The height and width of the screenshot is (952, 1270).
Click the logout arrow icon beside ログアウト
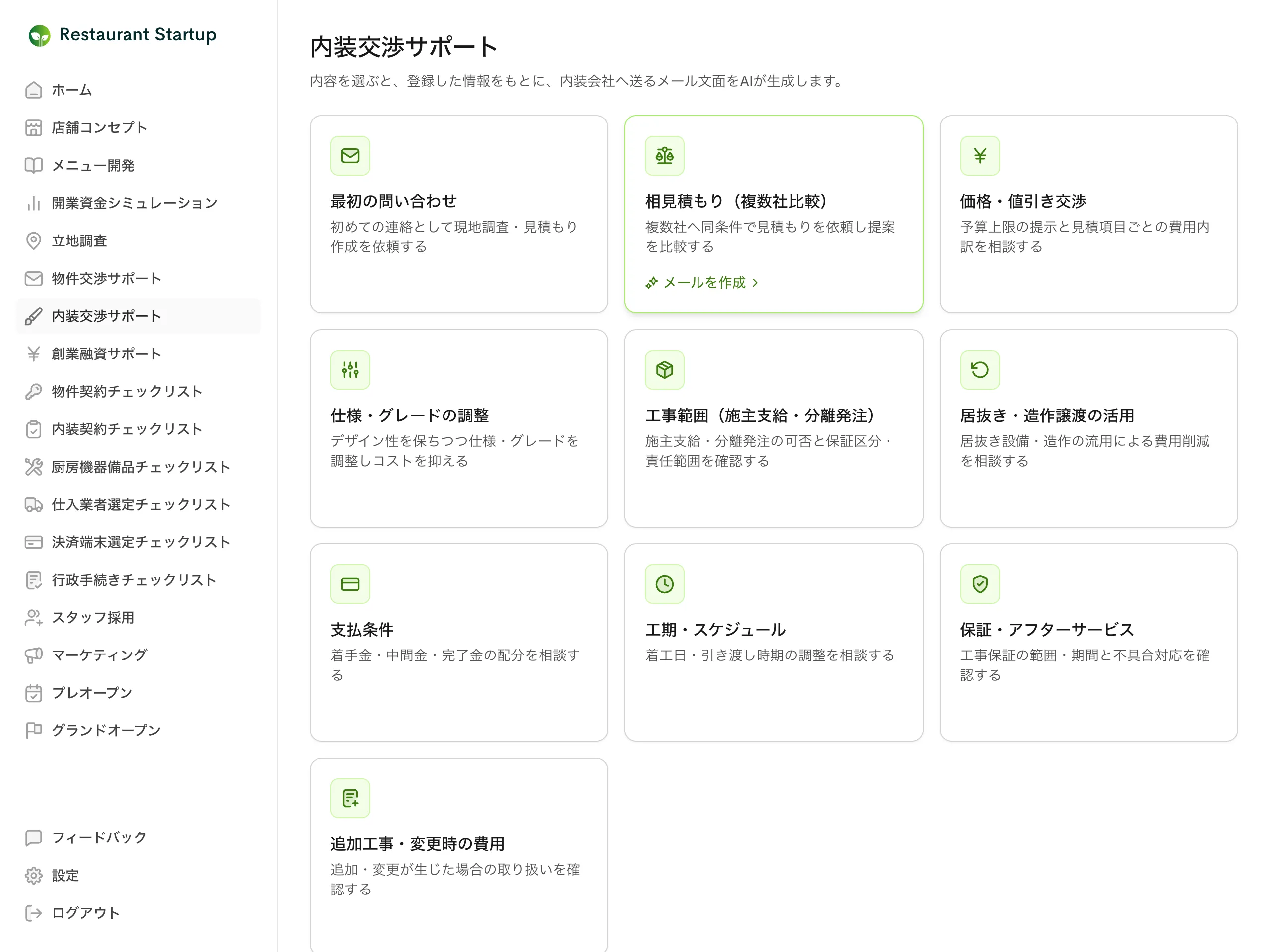[x=34, y=913]
